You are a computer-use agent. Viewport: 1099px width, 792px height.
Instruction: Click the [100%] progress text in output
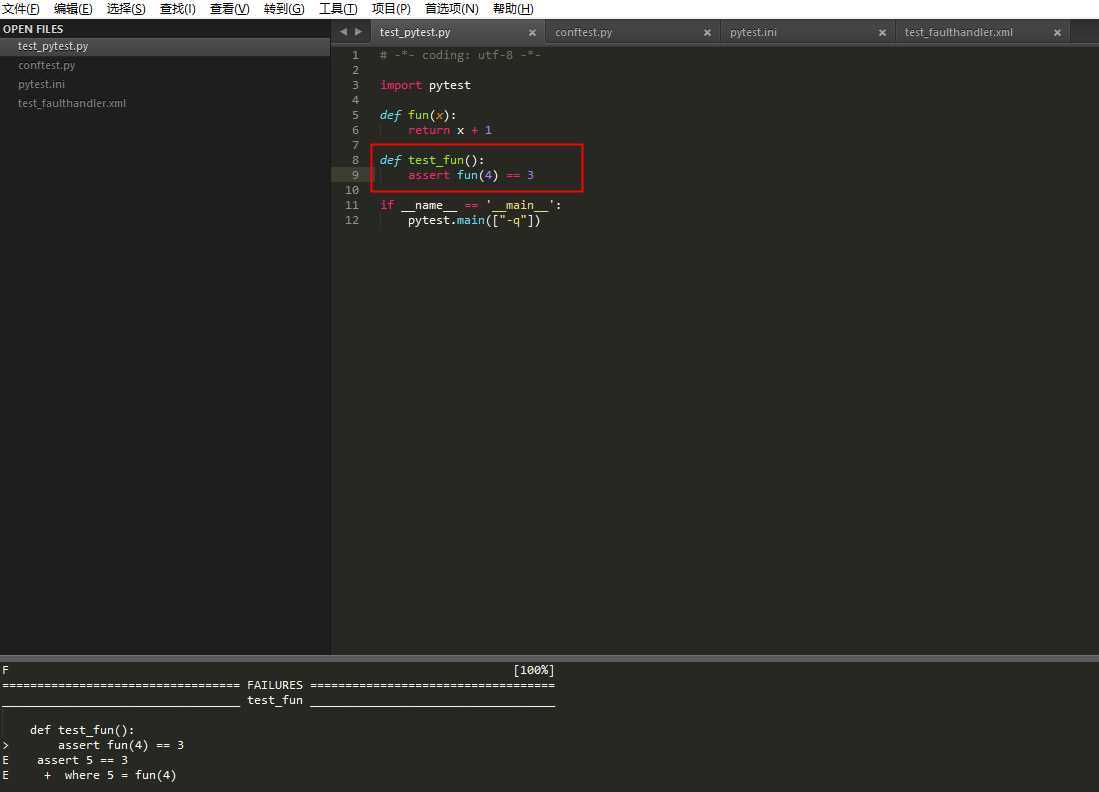534,670
